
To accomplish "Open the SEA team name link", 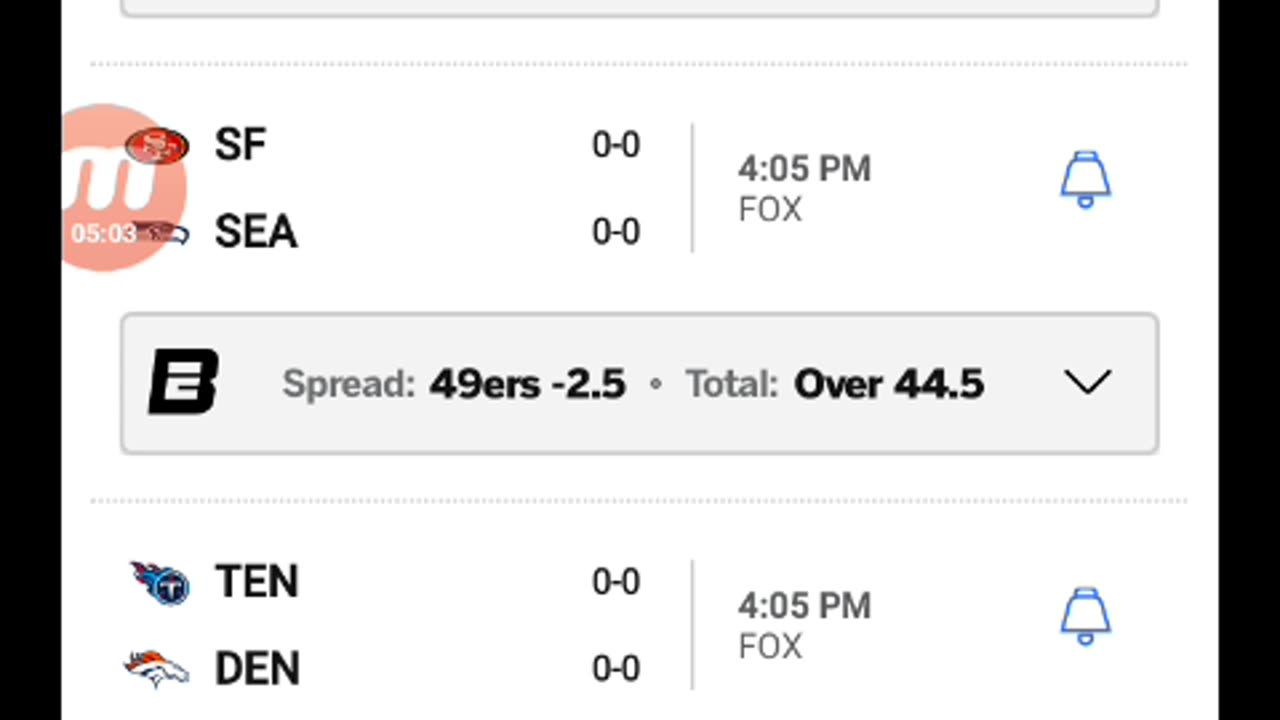I will [x=256, y=233].
